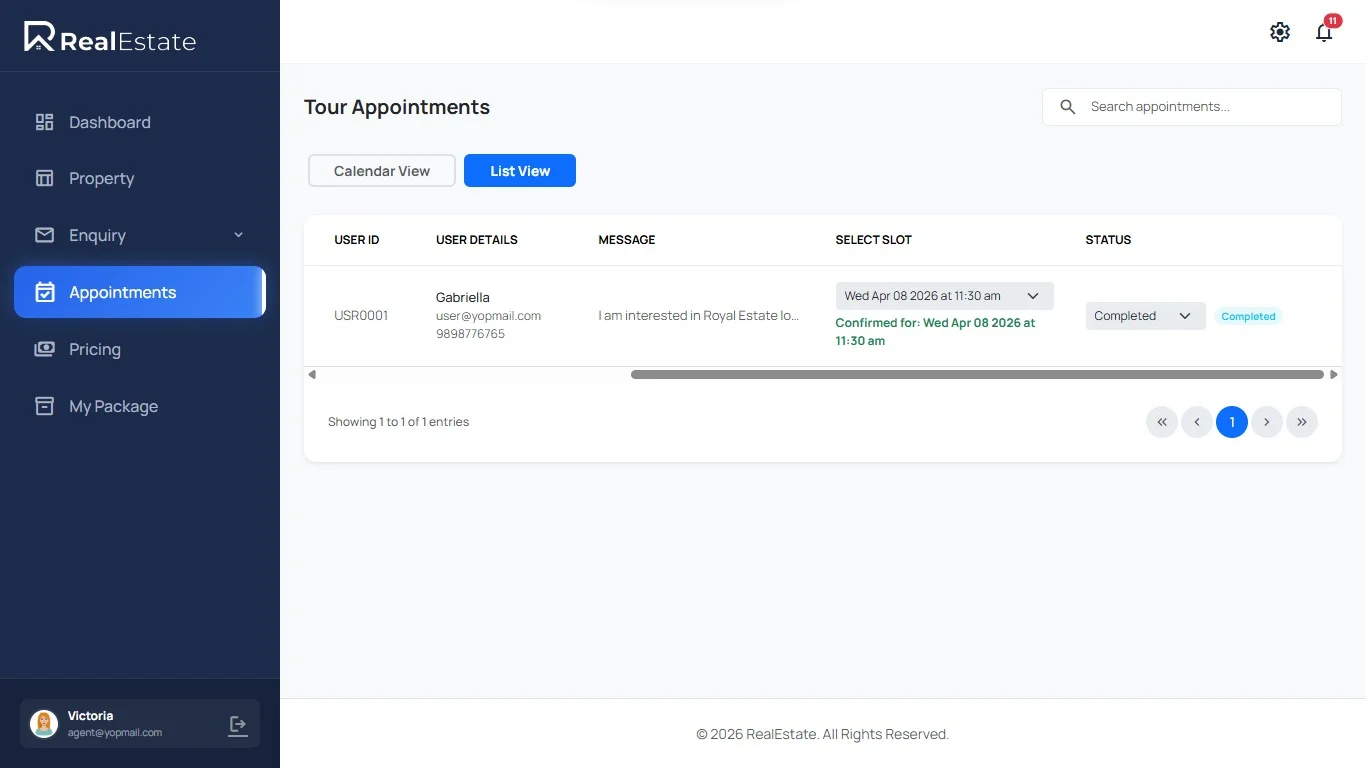Open settings via the gear icon
Image resolution: width=1366 pixels, height=768 pixels.
point(1279,32)
